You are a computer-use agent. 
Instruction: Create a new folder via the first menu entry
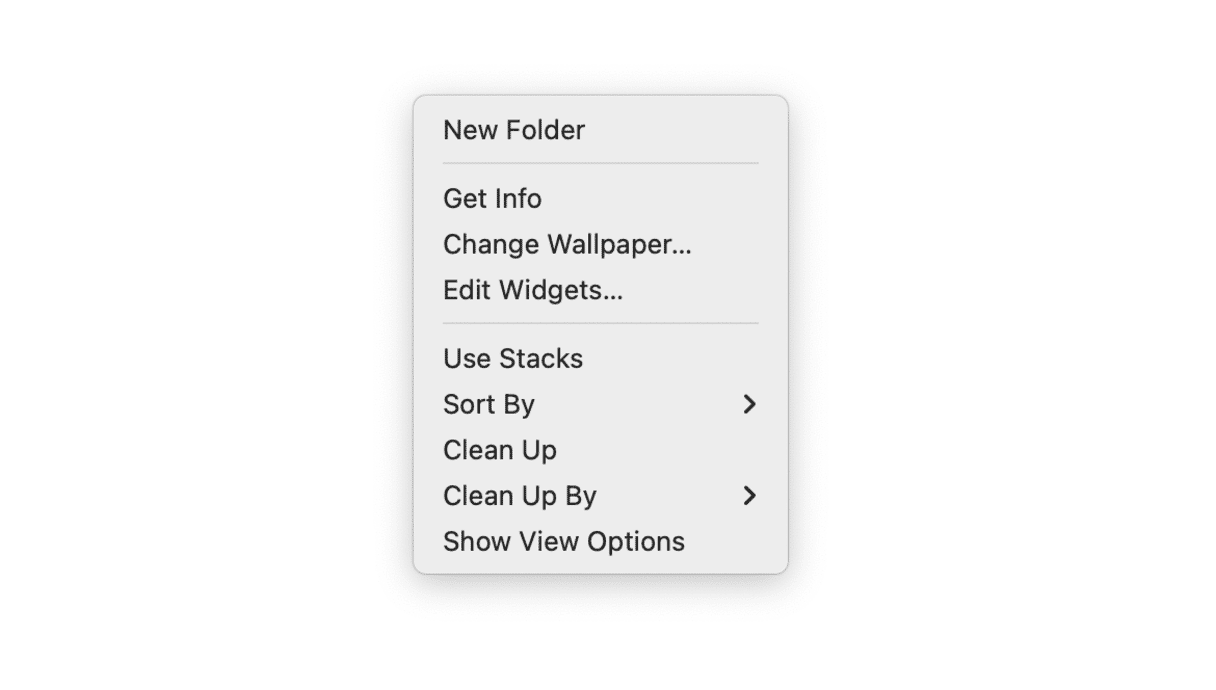click(x=514, y=130)
